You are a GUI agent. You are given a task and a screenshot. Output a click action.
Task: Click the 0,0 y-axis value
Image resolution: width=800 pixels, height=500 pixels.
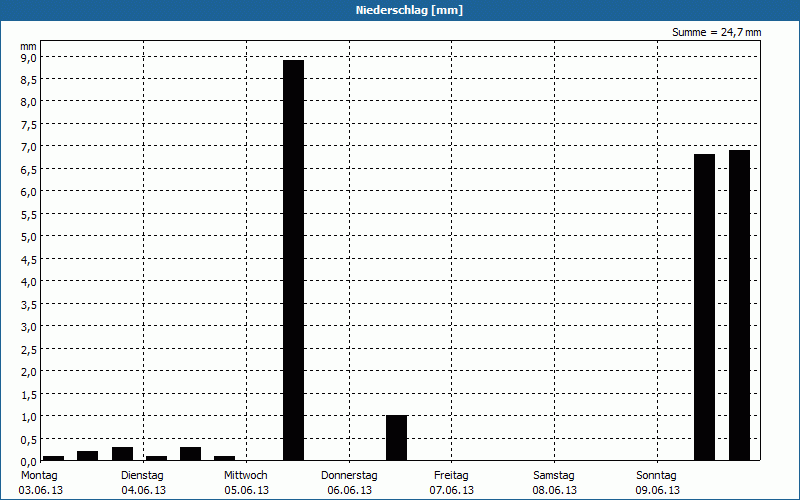(29, 461)
